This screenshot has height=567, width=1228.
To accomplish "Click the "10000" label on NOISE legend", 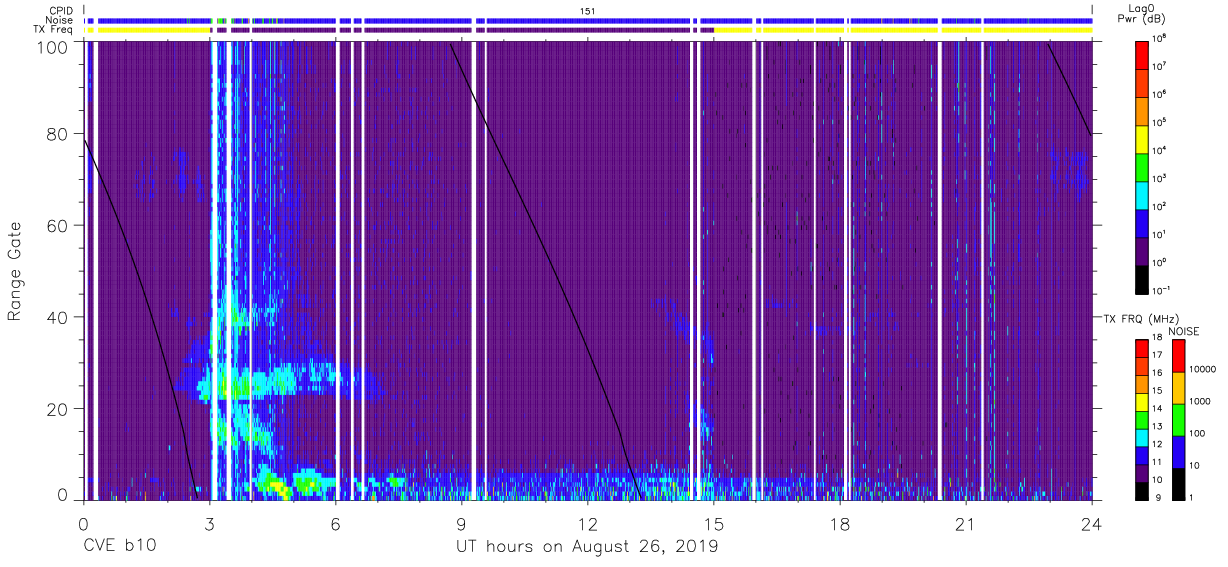I will pyautogui.click(x=1205, y=370).
